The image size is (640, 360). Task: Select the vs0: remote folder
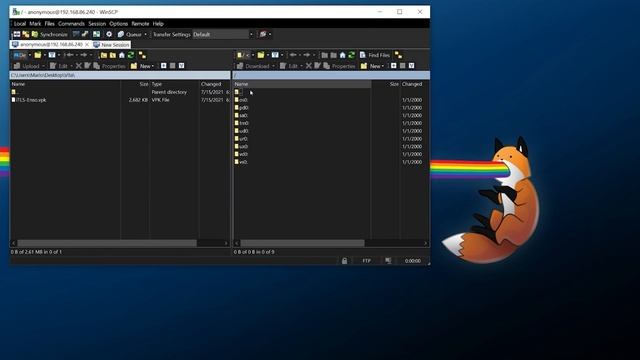(x=241, y=162)
